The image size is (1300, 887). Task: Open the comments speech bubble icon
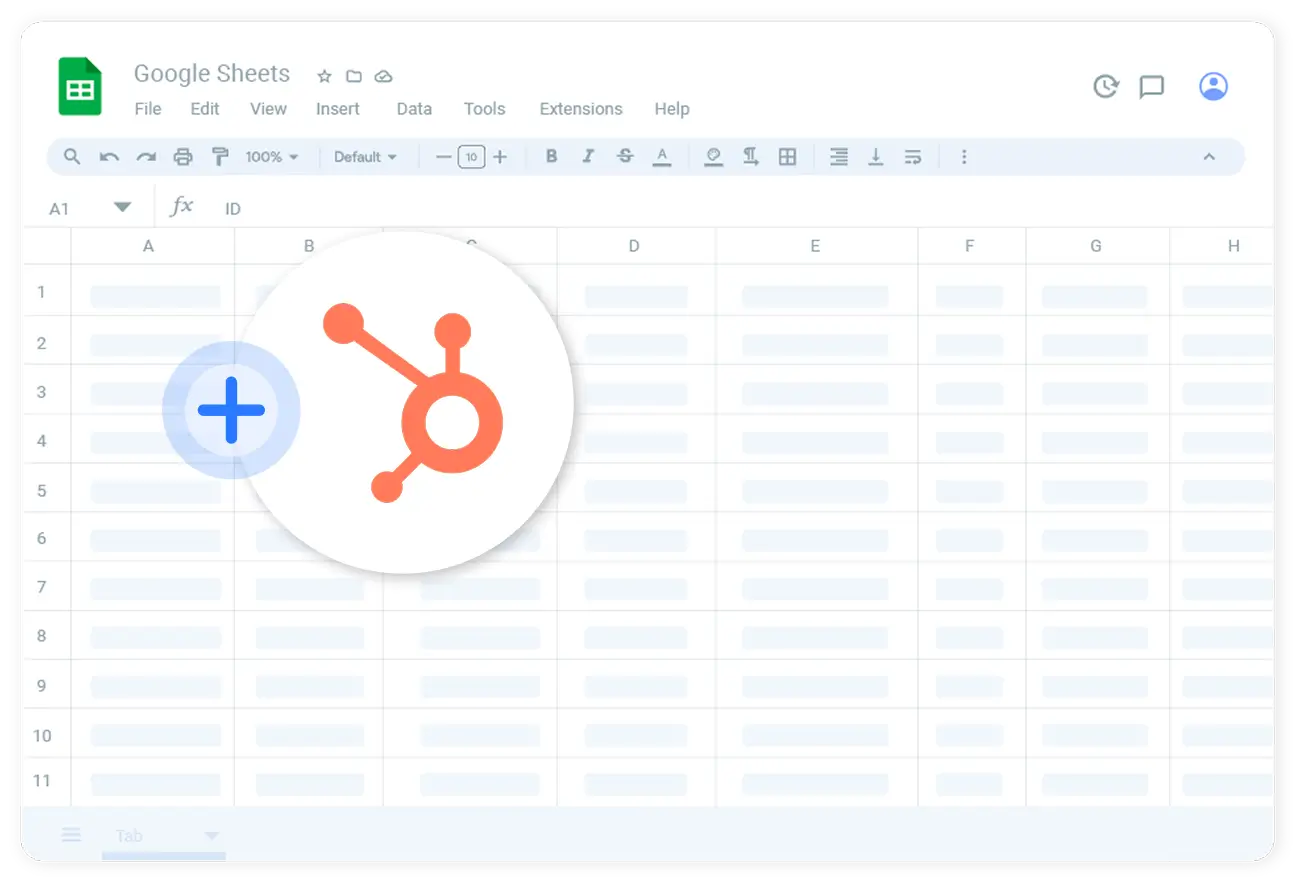pyautogui.click(x=1152, y=87)
